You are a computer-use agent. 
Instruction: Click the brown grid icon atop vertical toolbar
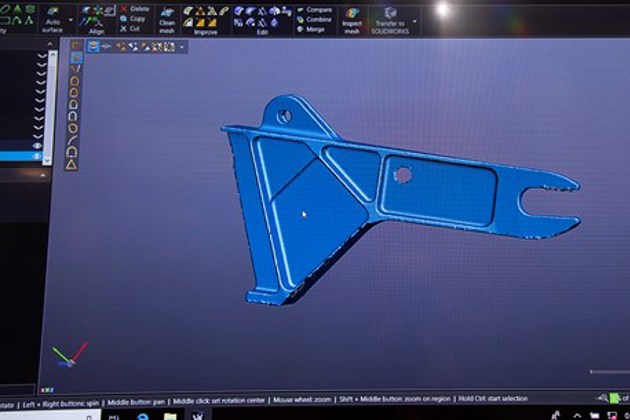pyautogui.click(x=76, y=45)
